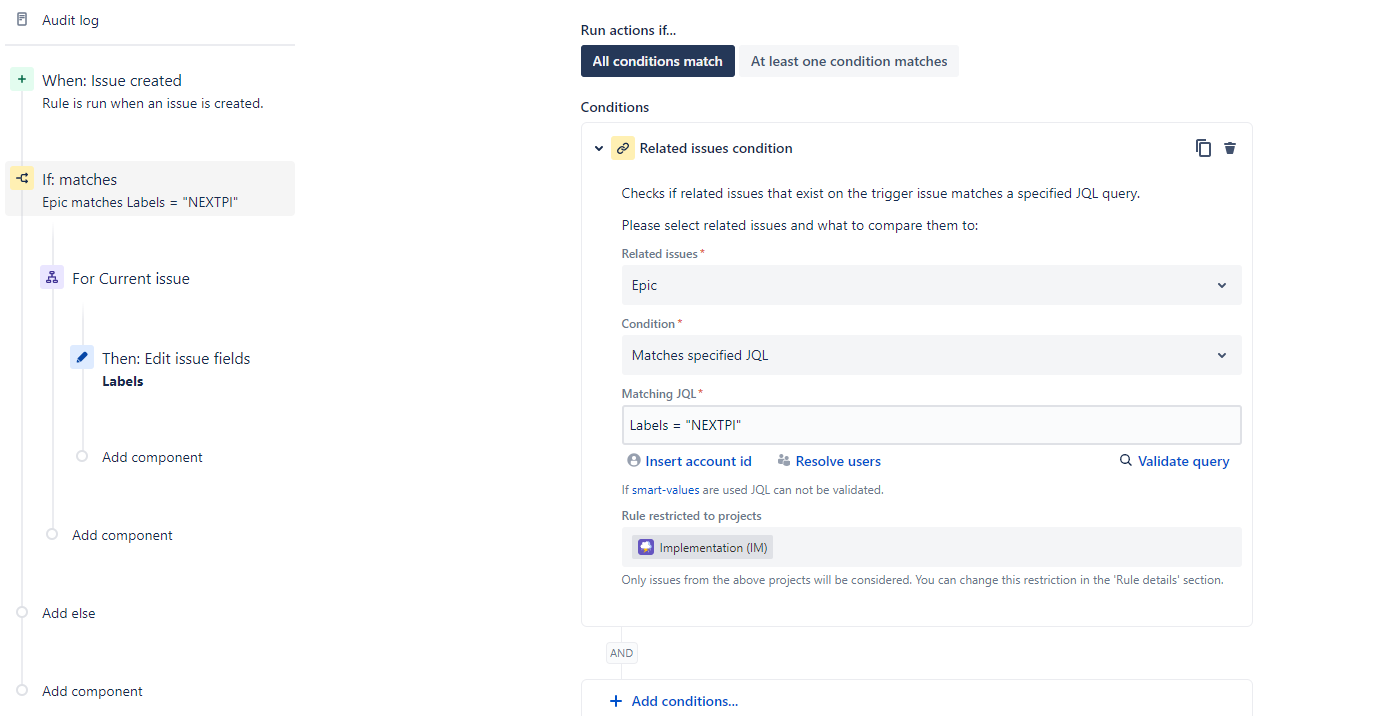This screenshot has width=1376, height=716.
Task: Select the For Current issue branch icon
Action: [51, 277]
